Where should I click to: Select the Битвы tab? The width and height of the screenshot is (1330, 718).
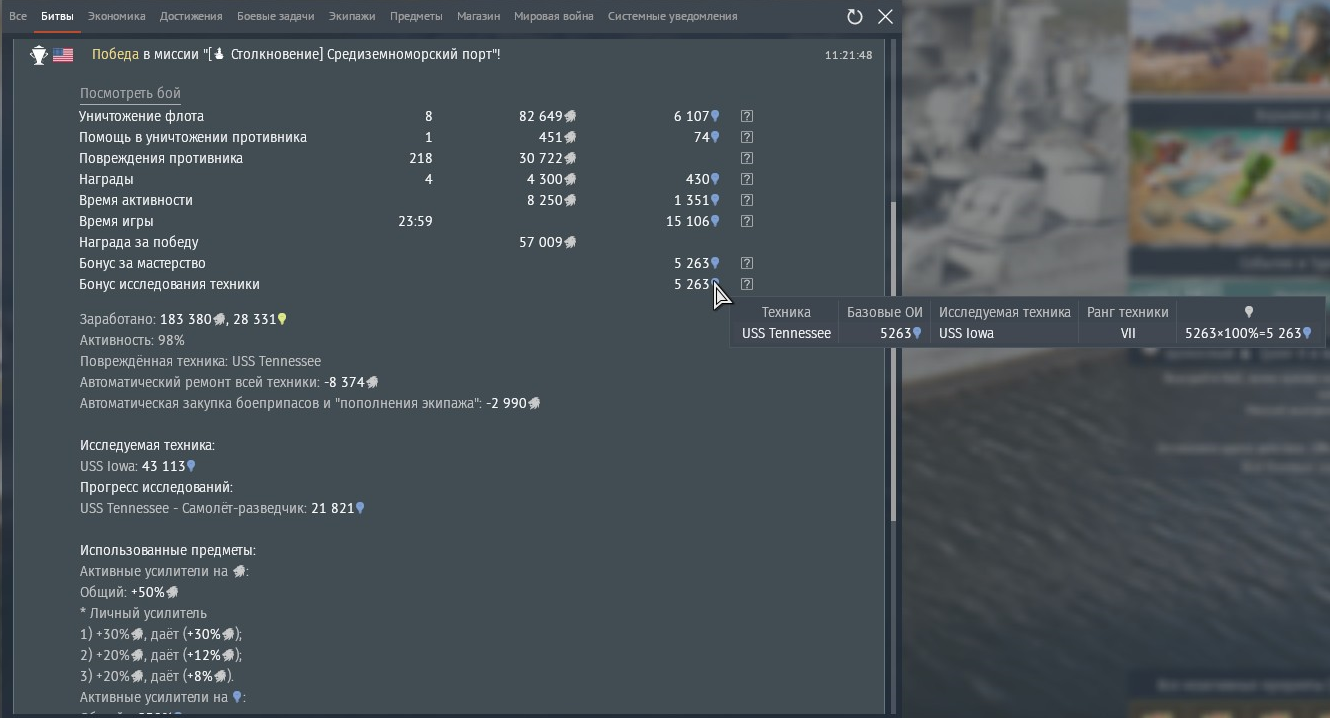(x=57, y=16)
